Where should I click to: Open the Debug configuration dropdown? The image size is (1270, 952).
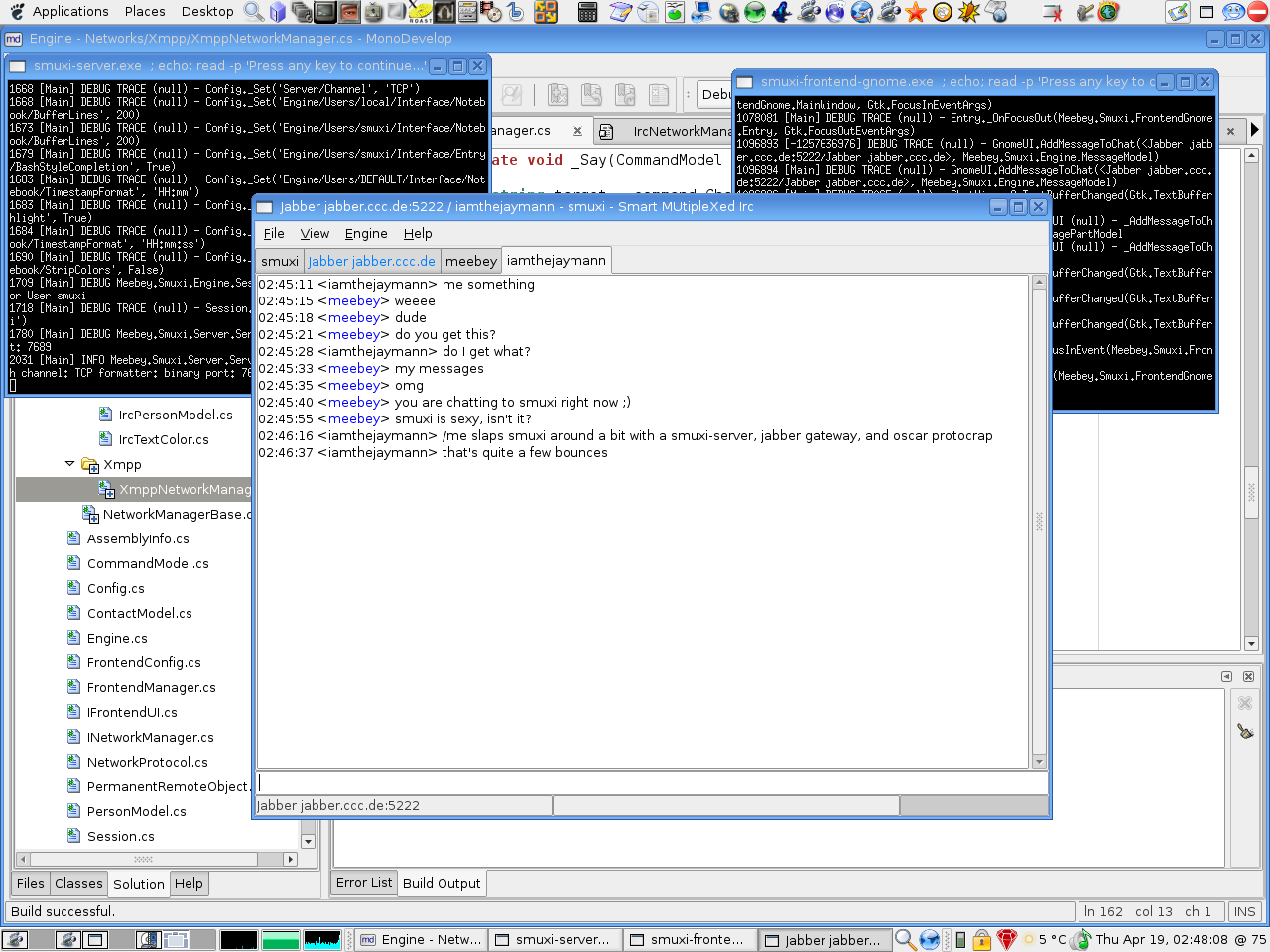tap(715, 95)
